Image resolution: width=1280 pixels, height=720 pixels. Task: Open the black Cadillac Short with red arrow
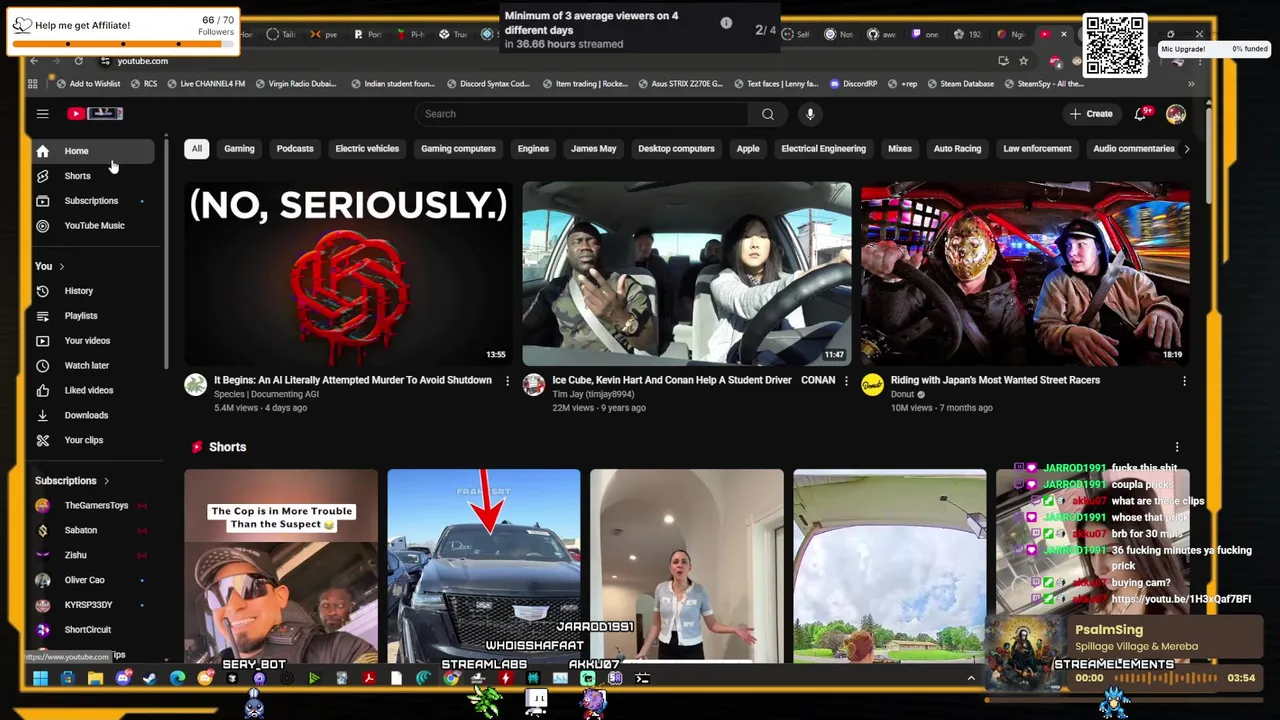coord(484,566)
